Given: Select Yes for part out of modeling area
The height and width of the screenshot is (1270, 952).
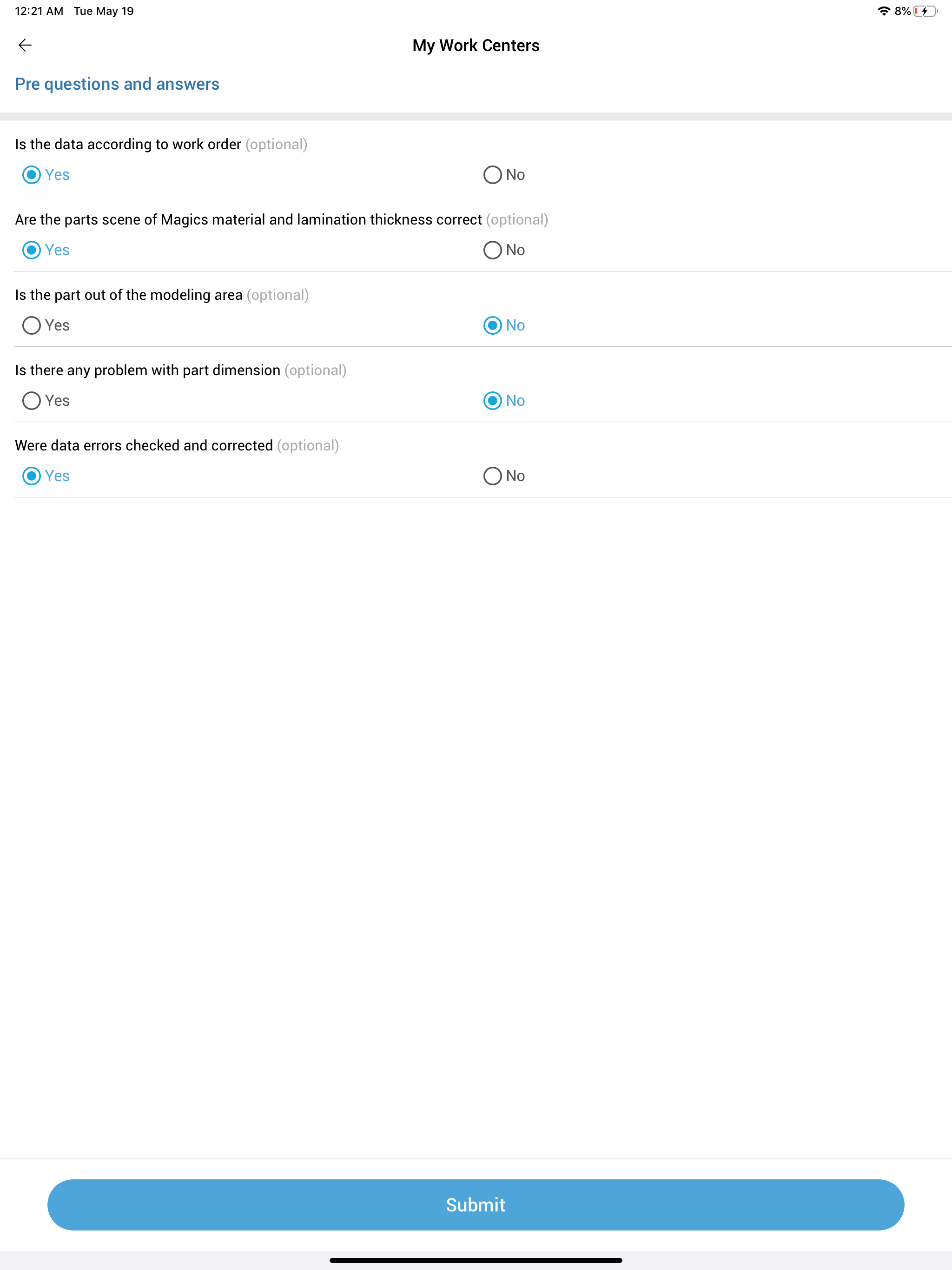Looking at the screenshot, I should 46,325.
